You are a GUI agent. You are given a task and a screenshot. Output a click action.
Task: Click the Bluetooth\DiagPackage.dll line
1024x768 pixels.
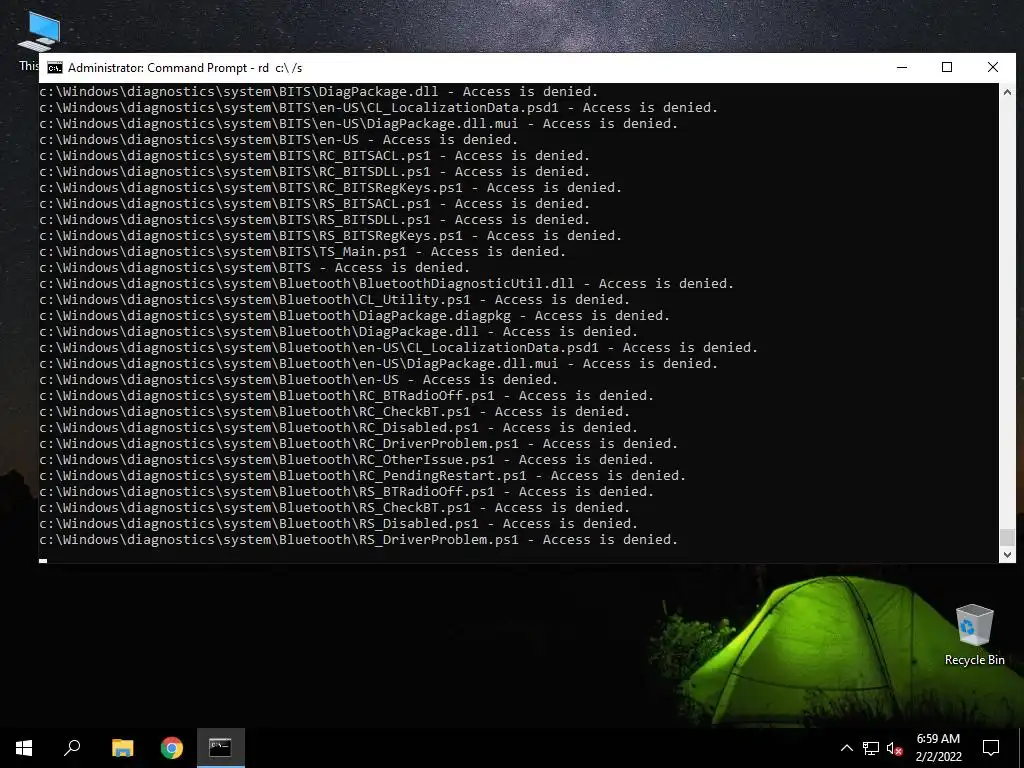coord(338,332)
